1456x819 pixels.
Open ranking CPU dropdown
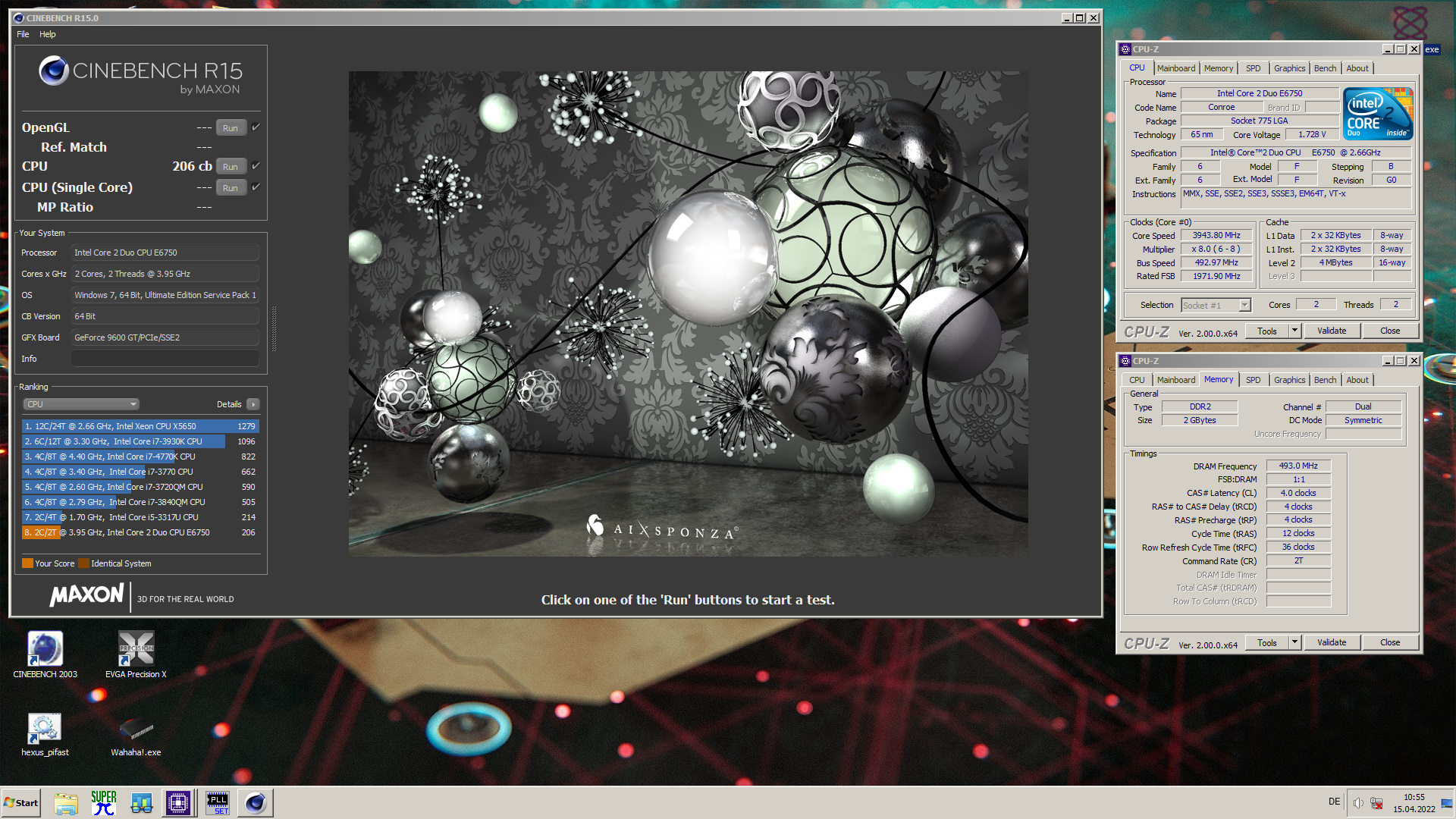pyautogui.click(x=81, y=404)
